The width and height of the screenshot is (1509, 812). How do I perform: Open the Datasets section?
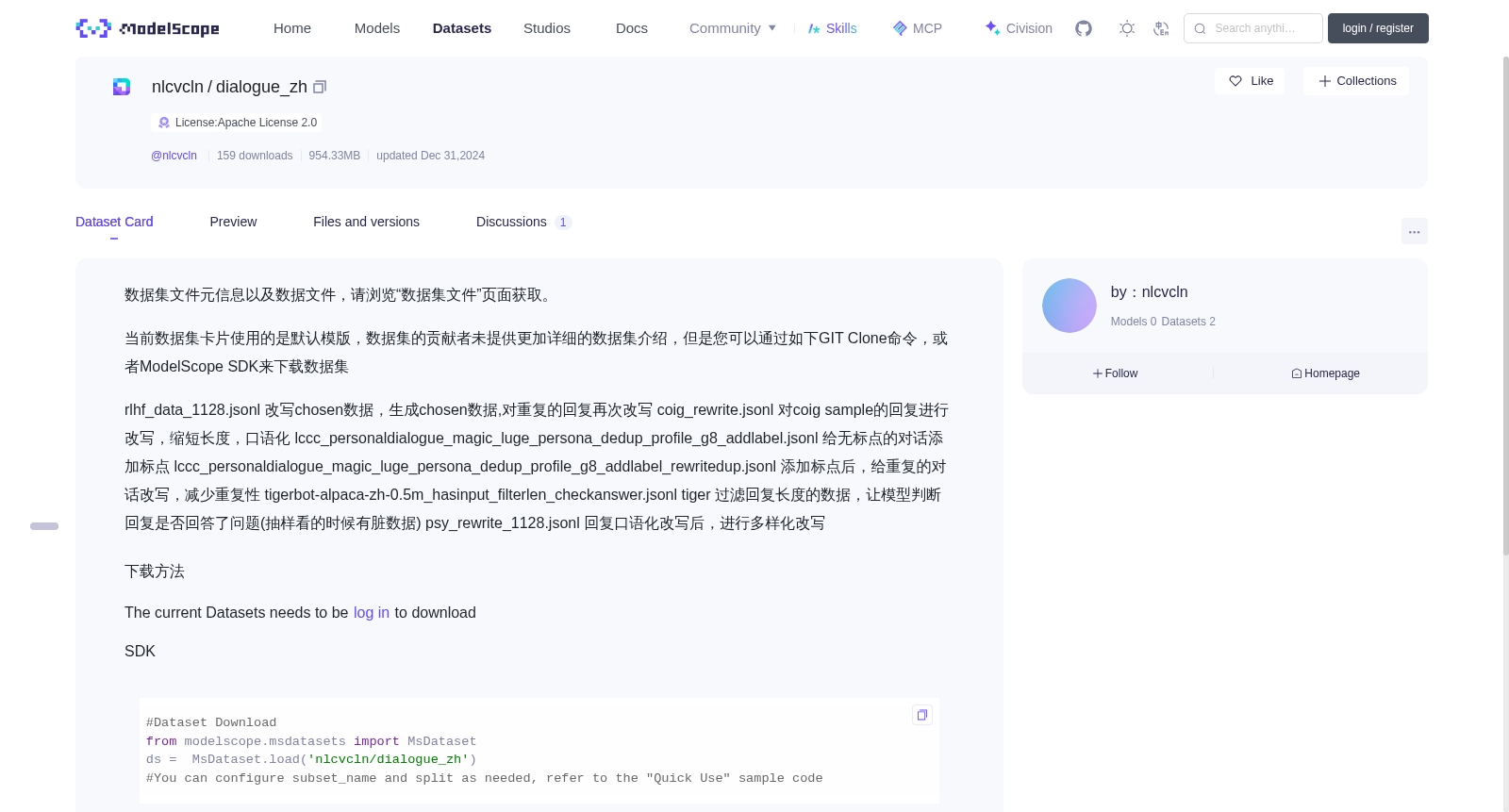click(x=462, y=28)
